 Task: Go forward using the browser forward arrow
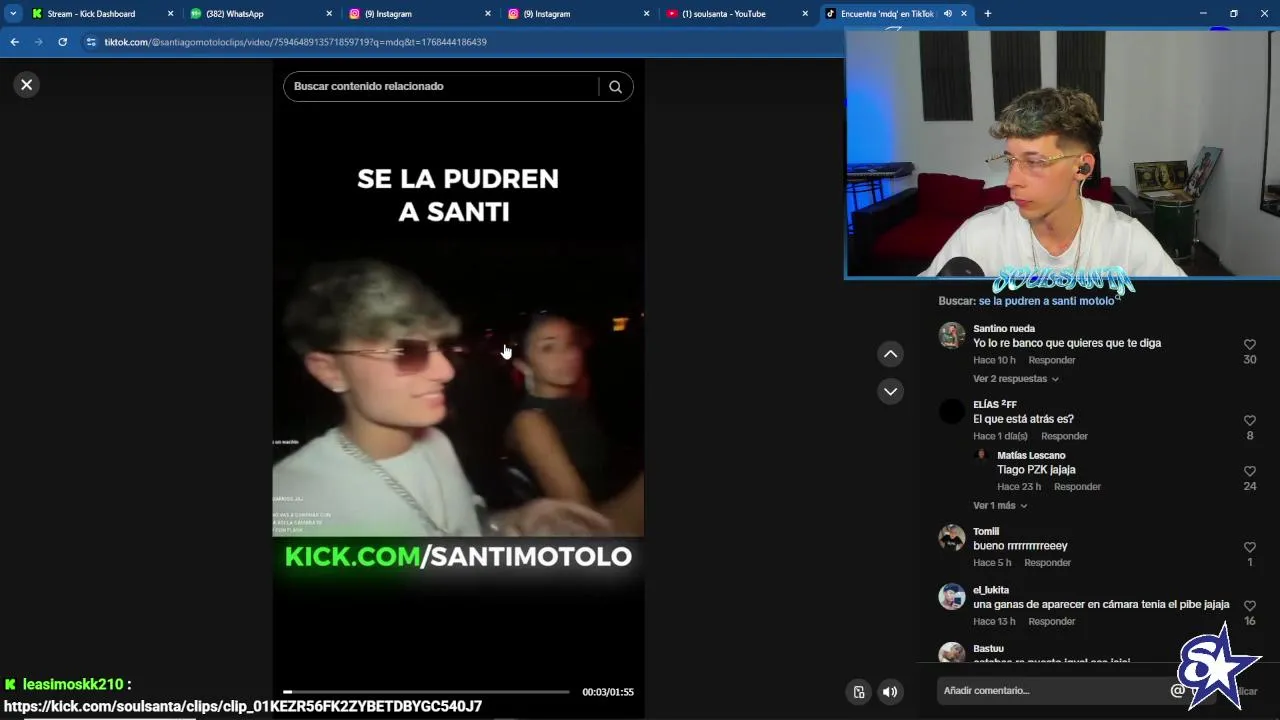pos(38,42)
